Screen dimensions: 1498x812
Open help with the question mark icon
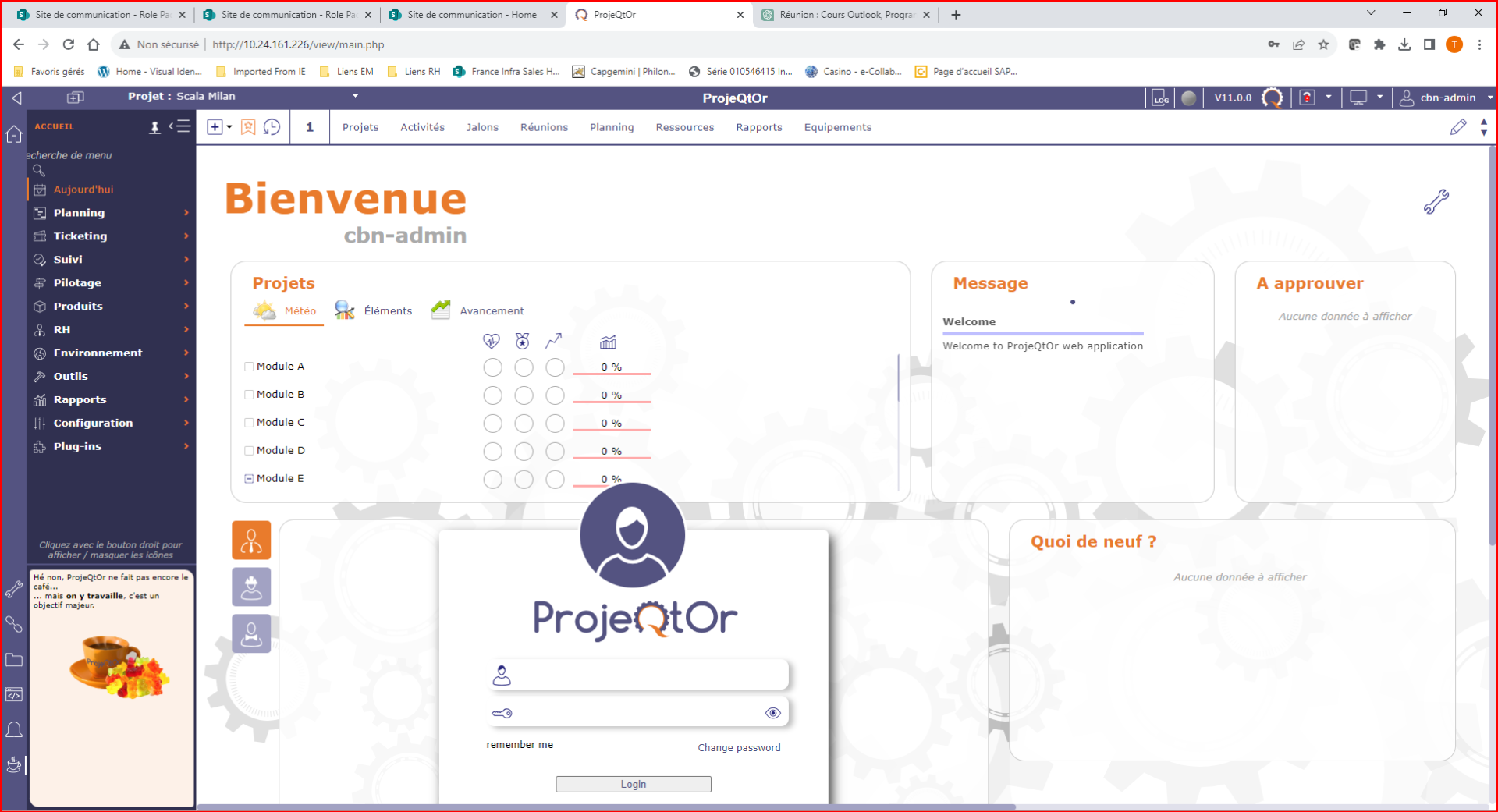click(1307, 98)
